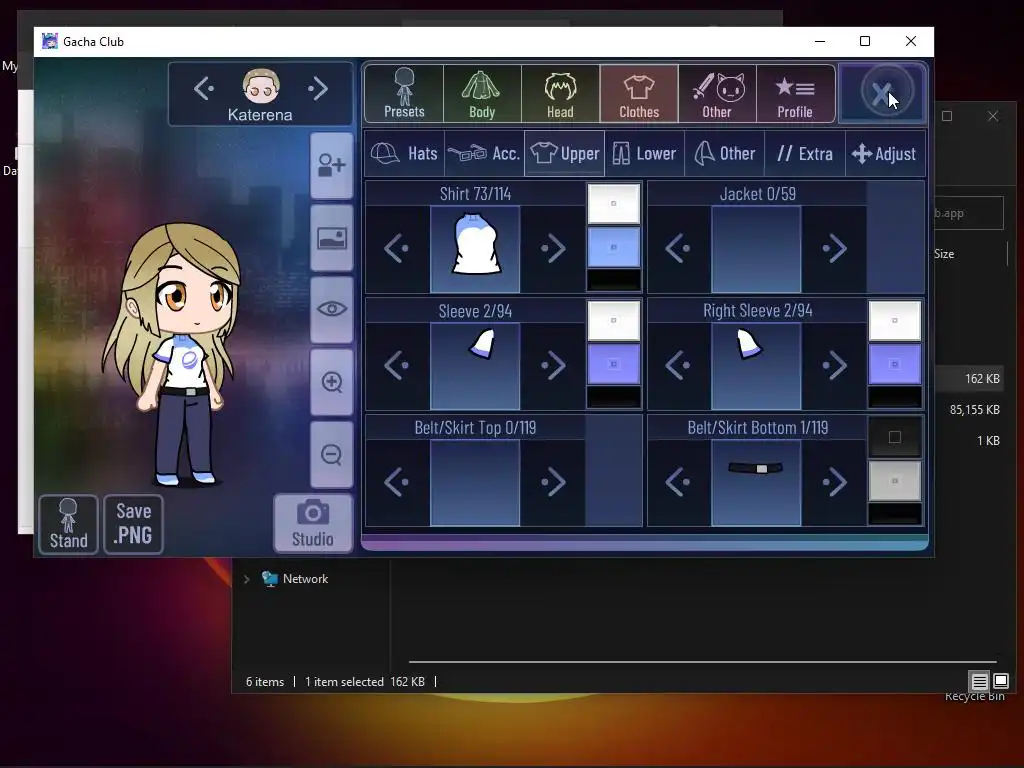
Task: Click the add character icon
Action: tap(332, 165)
